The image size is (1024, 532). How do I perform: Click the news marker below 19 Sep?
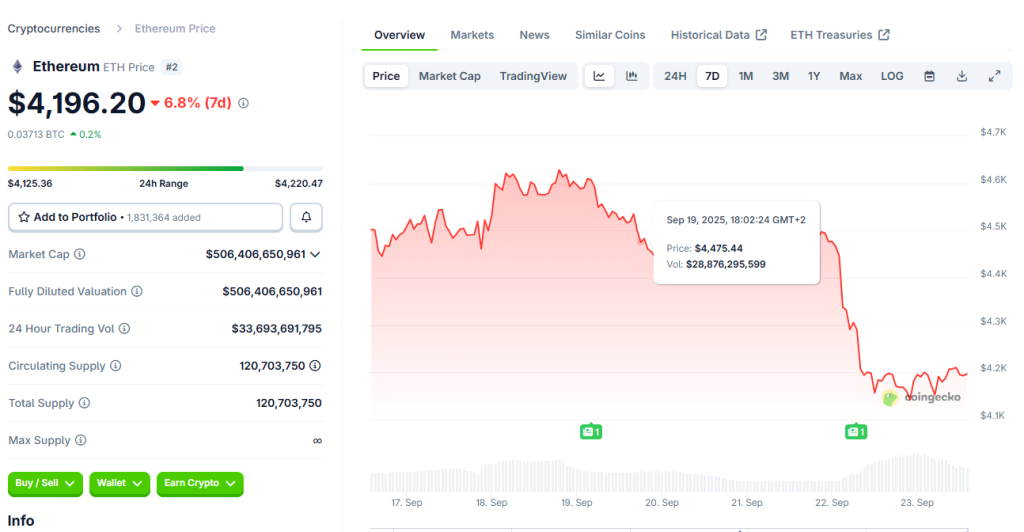coord(590,432)
